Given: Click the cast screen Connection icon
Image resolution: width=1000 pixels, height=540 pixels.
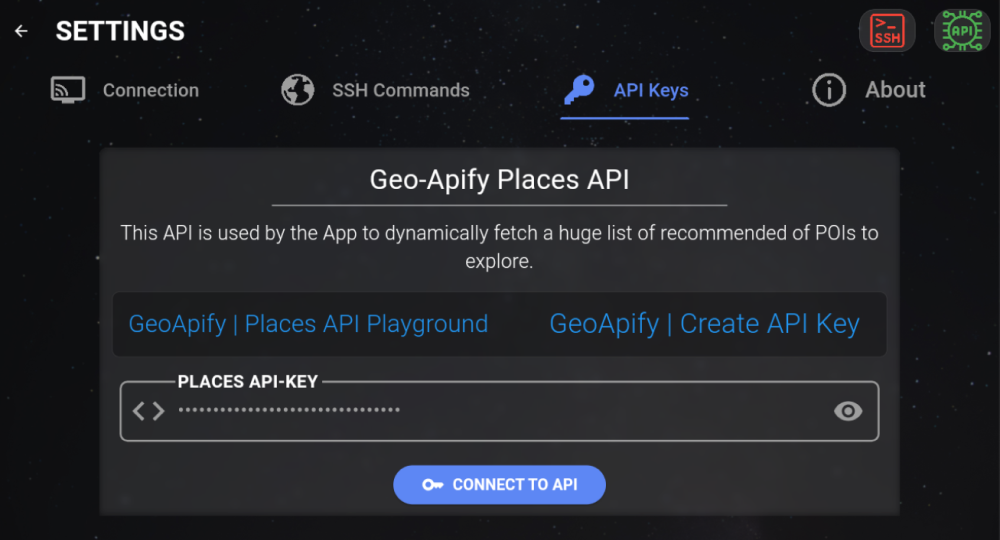Looking at the screenshot, I should 68,90.
